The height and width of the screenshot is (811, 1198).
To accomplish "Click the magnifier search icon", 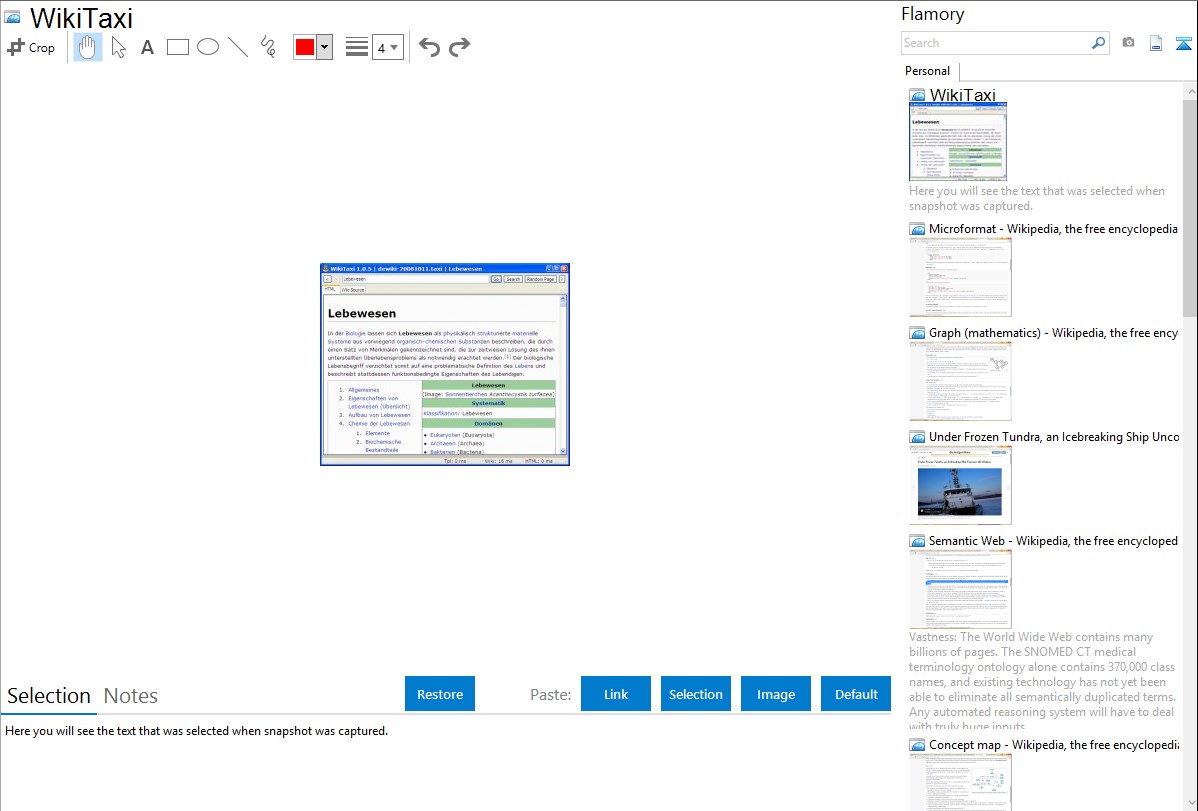I will [1099, 43].
